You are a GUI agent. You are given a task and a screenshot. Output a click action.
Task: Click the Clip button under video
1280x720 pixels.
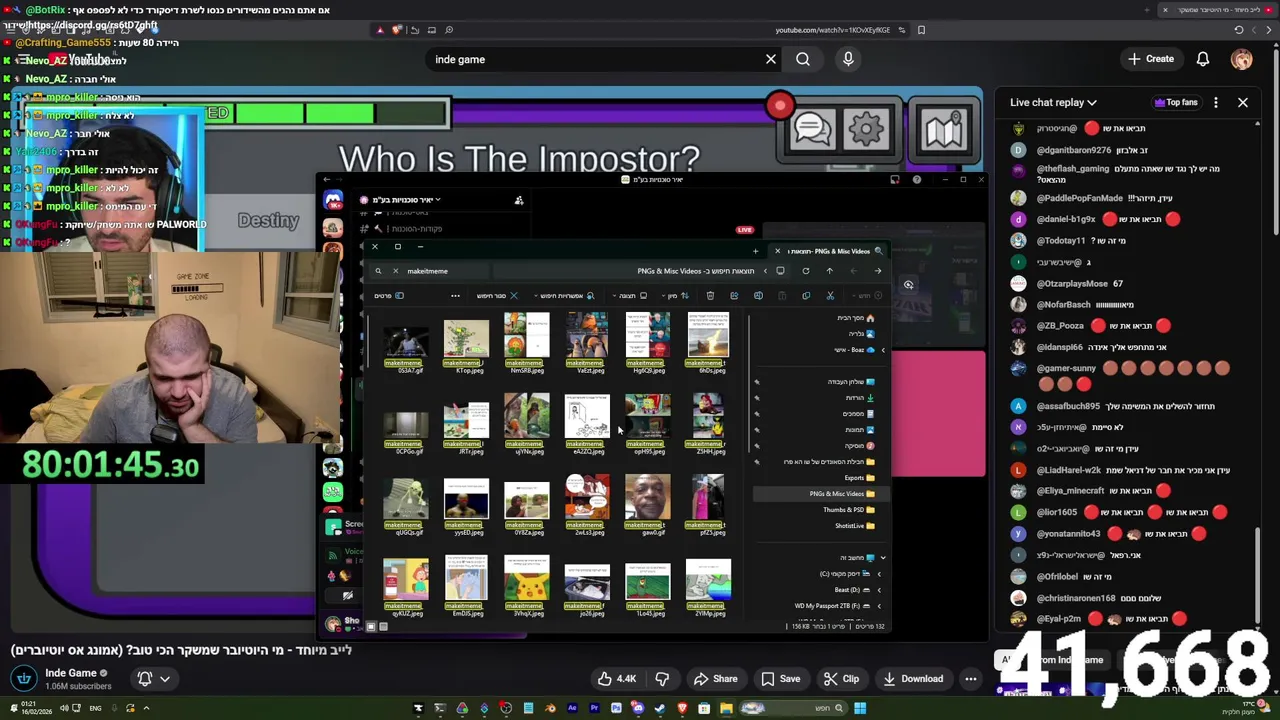click(x=841, y=679)
